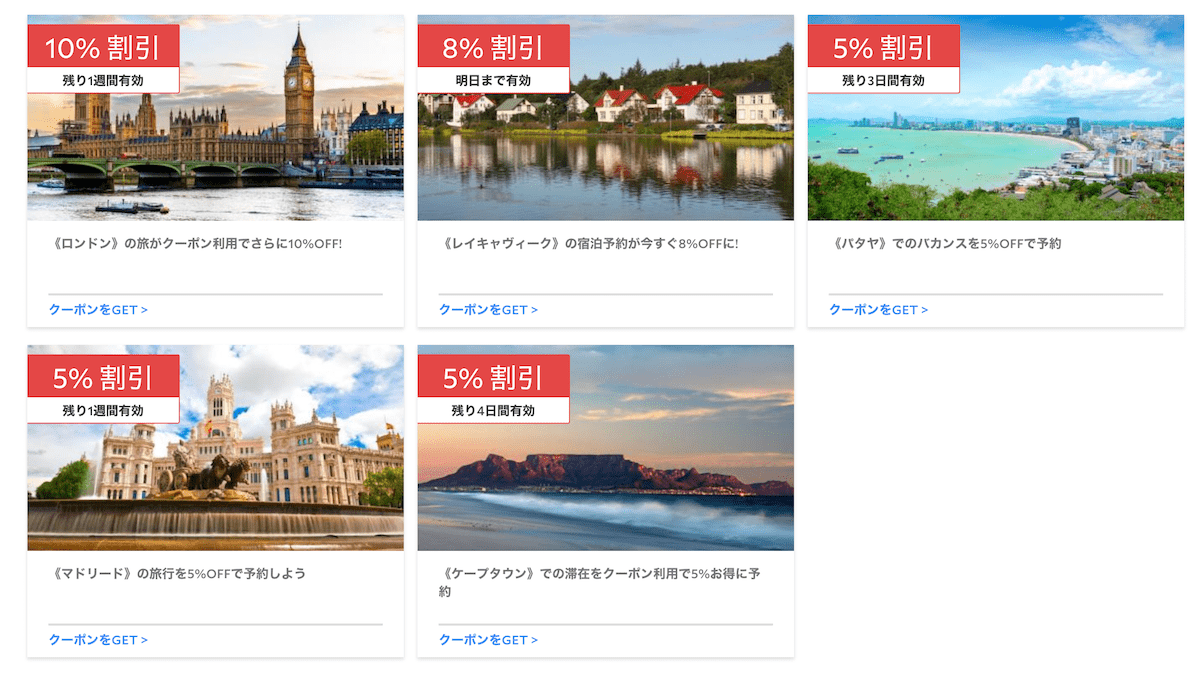Image resolution: width=1200 pixels, height=675 pixels.
Task: Open the Madrid coupon GET link
Action: click(x=98, y=640)
